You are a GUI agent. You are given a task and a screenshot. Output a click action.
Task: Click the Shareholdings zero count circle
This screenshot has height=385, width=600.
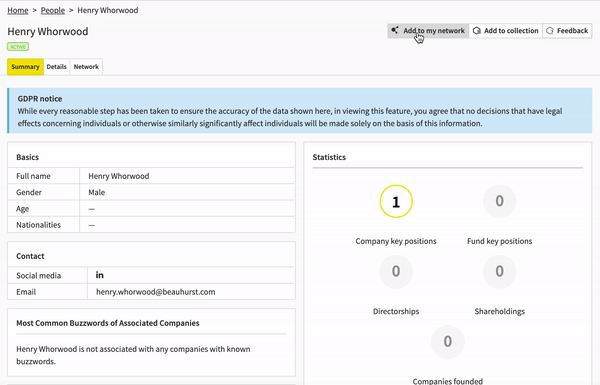pos(499,271)
